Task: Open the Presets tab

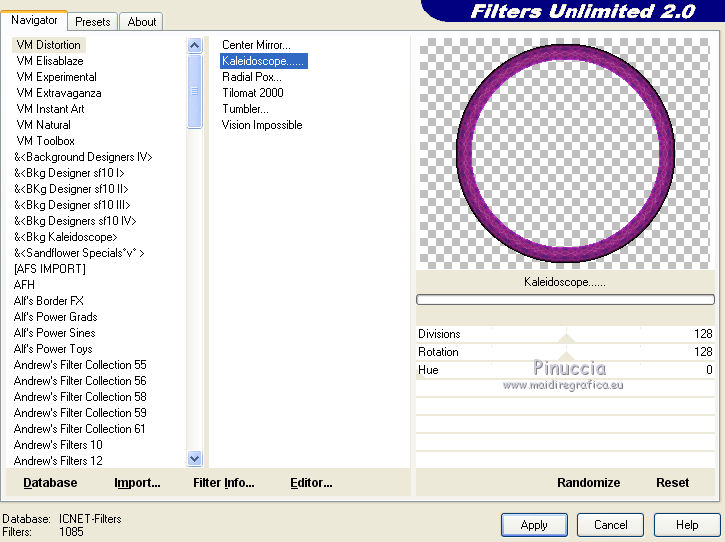Action: (x=92, y=22)
